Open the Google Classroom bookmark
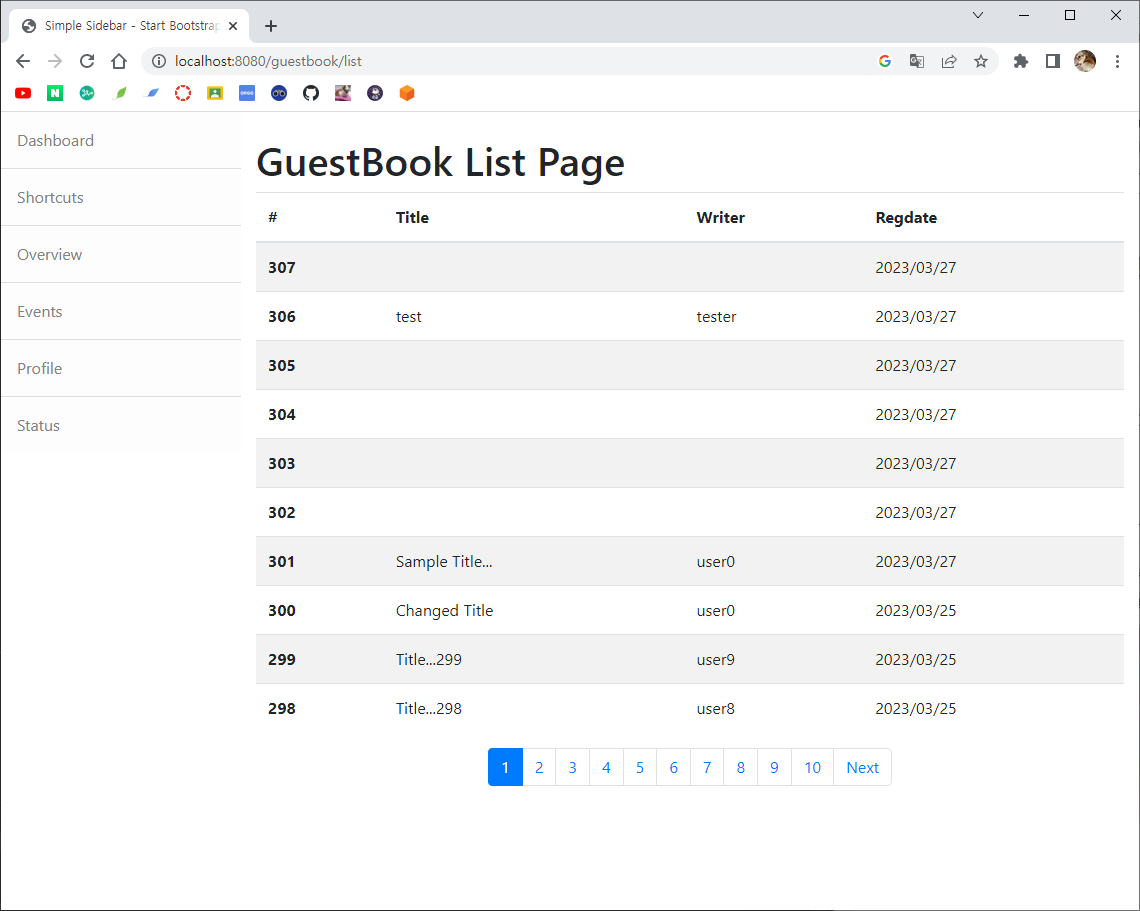The width and height of the screenshot is (1140, 911). 215,93
